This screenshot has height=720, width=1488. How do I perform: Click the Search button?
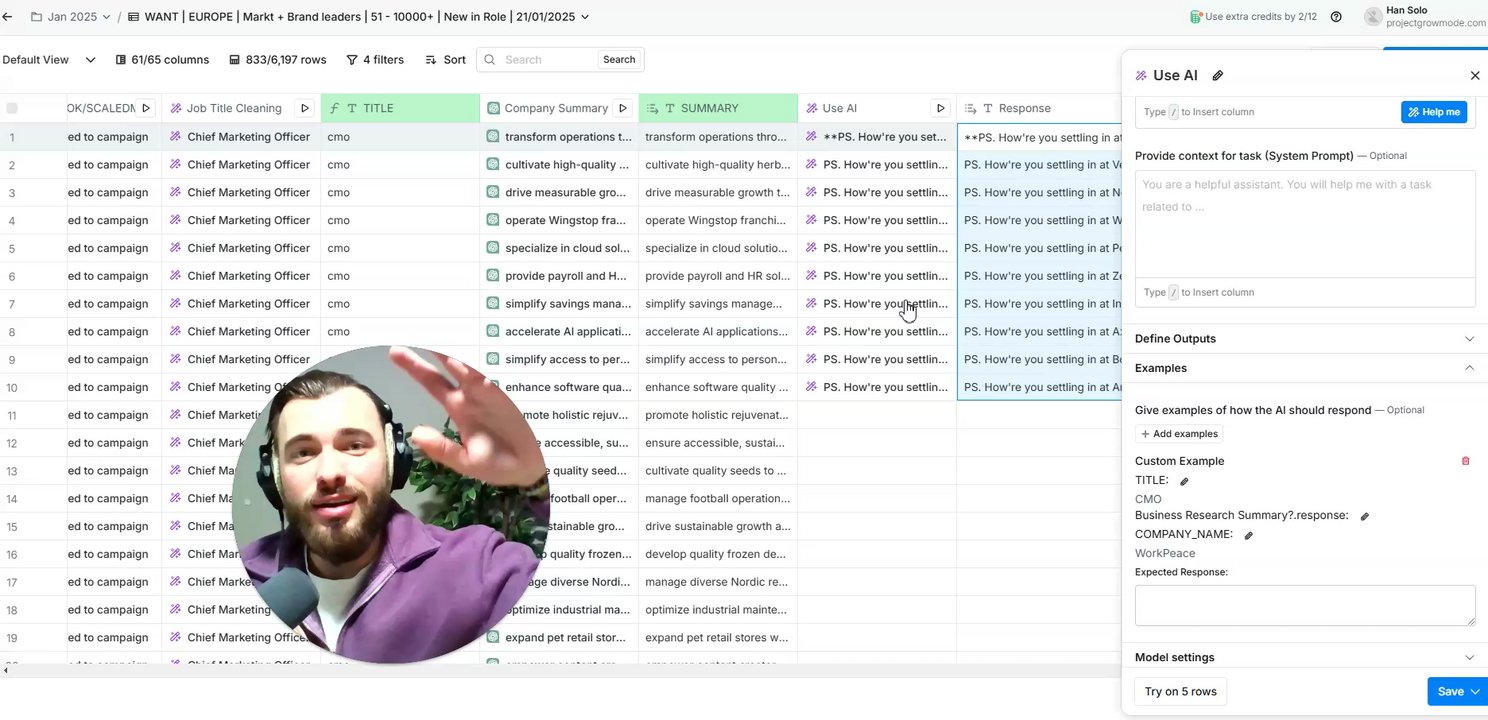[x=619, y=60]
